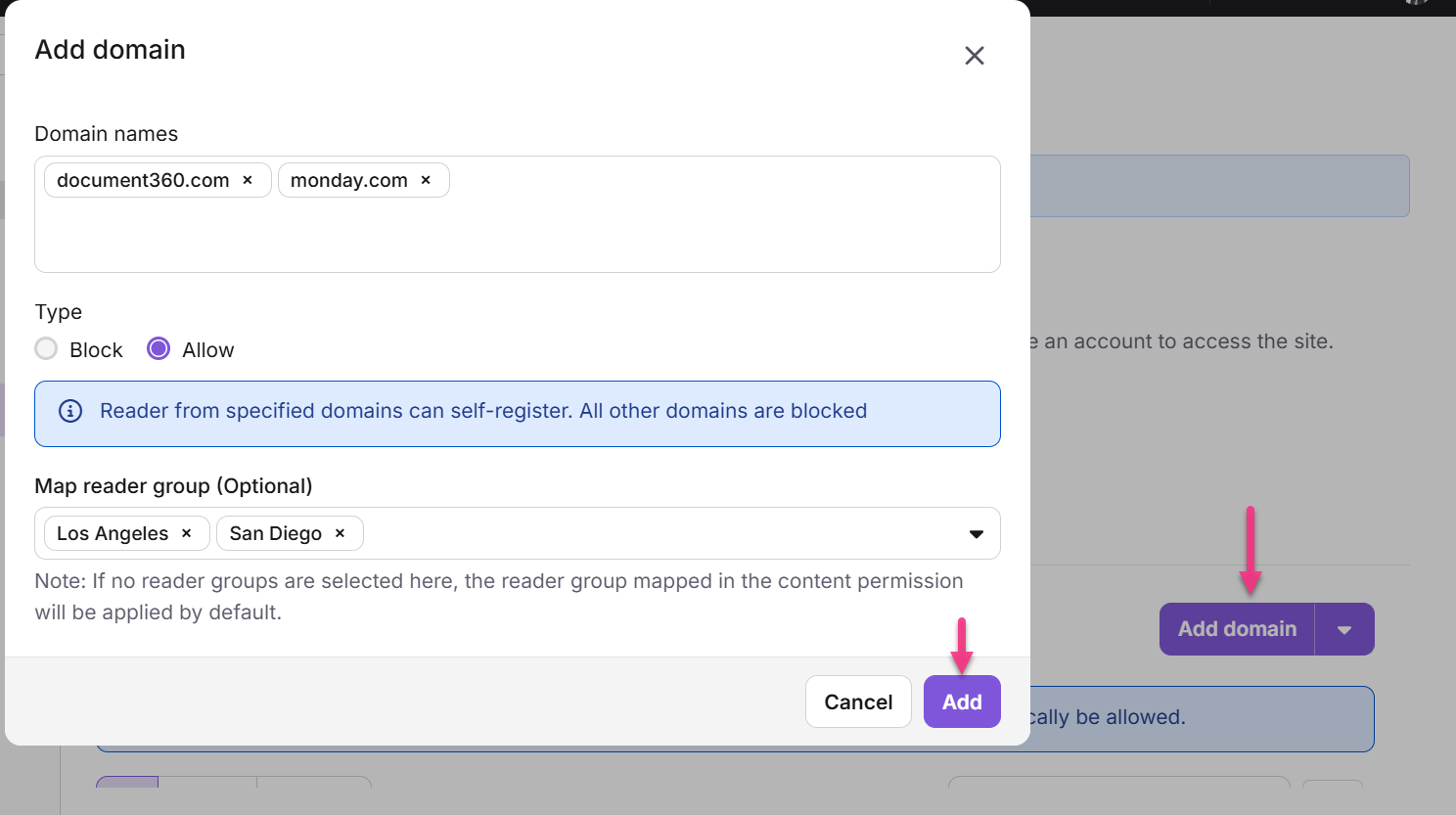The width and height of the screenshot is (1456, 815).
Task: Select the Block type option
Action: pos(46,348)
